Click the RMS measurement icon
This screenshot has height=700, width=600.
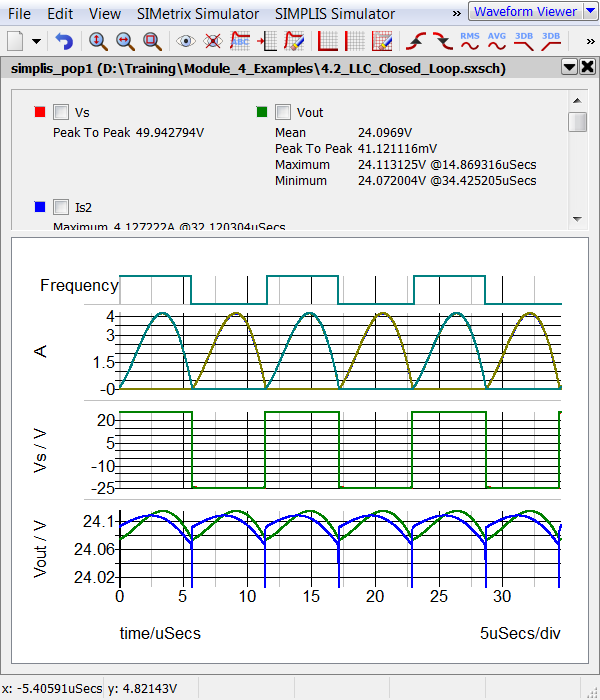[469, 41]
